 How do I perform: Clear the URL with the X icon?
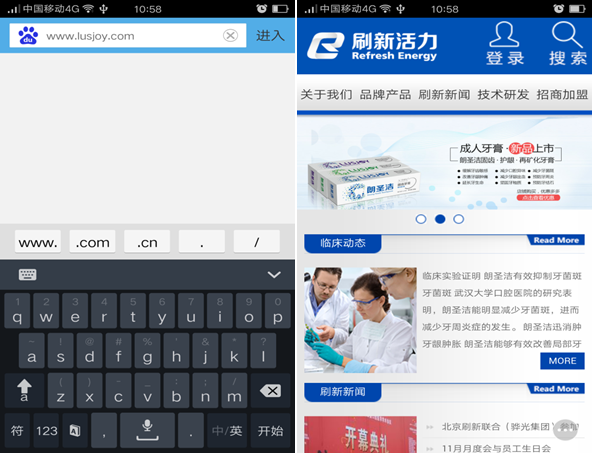230,35
